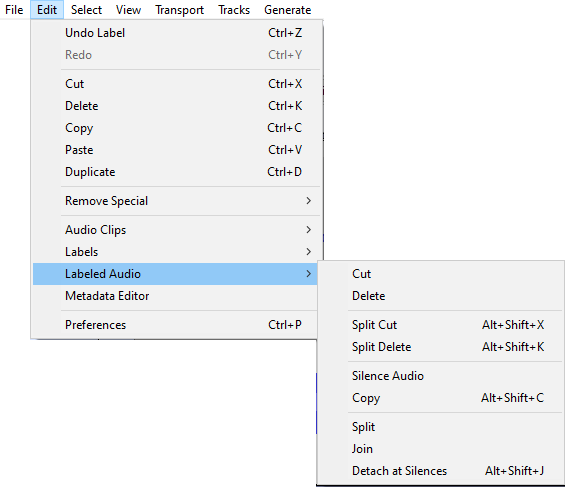The width and height of the screenshot is (565, 487).
Task: Open the Tracks menu
Action: 234,10
